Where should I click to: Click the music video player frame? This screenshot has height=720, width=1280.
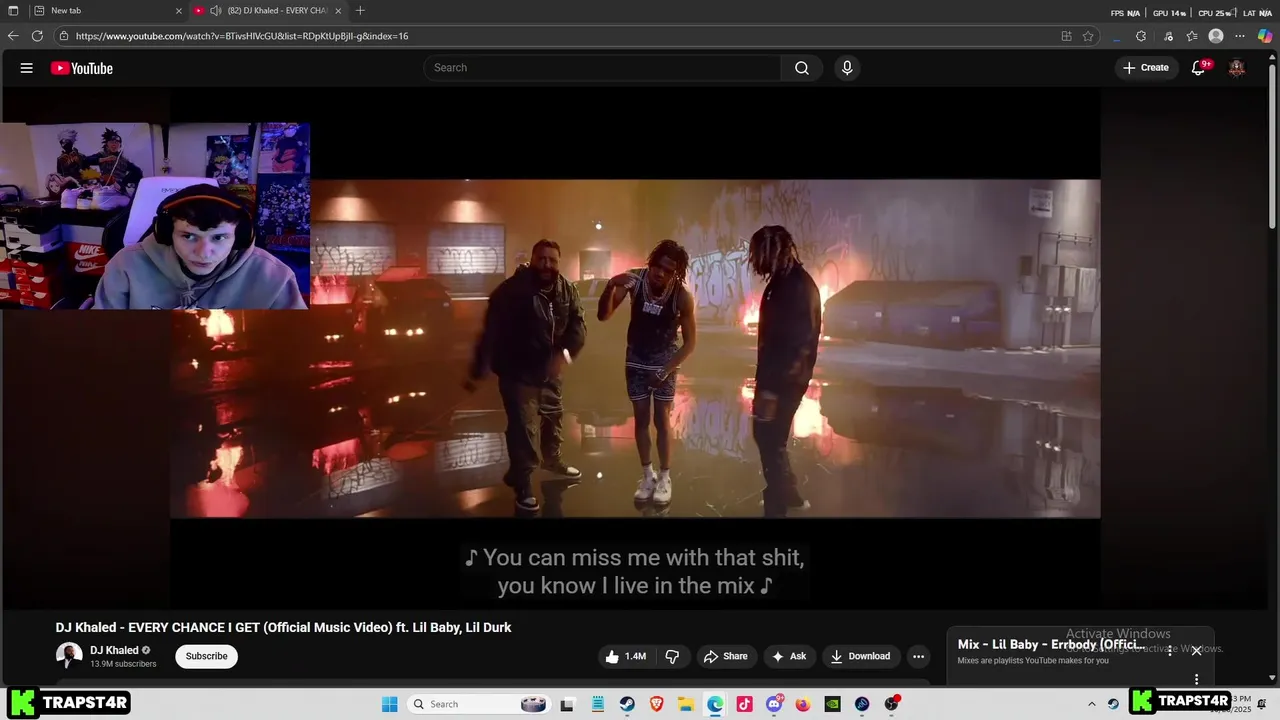click(x=635, y=348)
